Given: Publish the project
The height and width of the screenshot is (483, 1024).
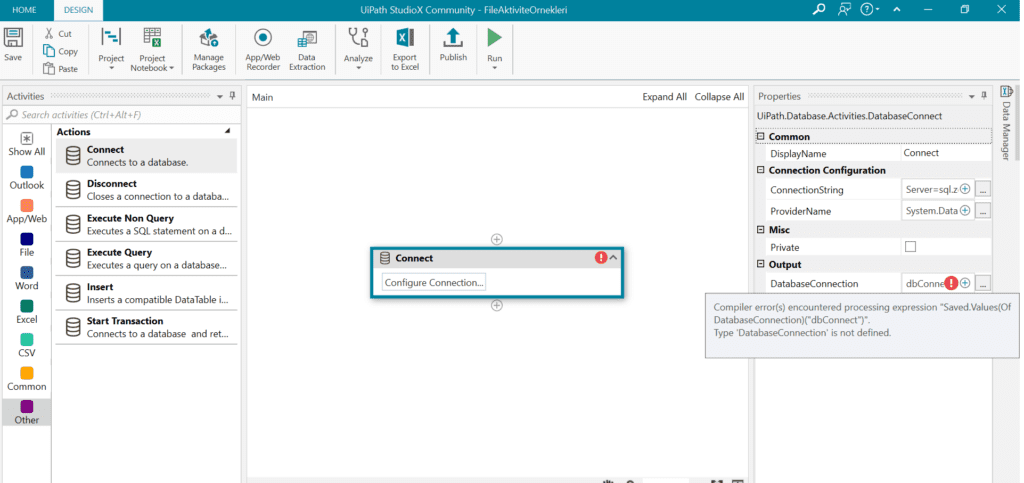Looking at the screenshot, I should (x=453, y=45).
